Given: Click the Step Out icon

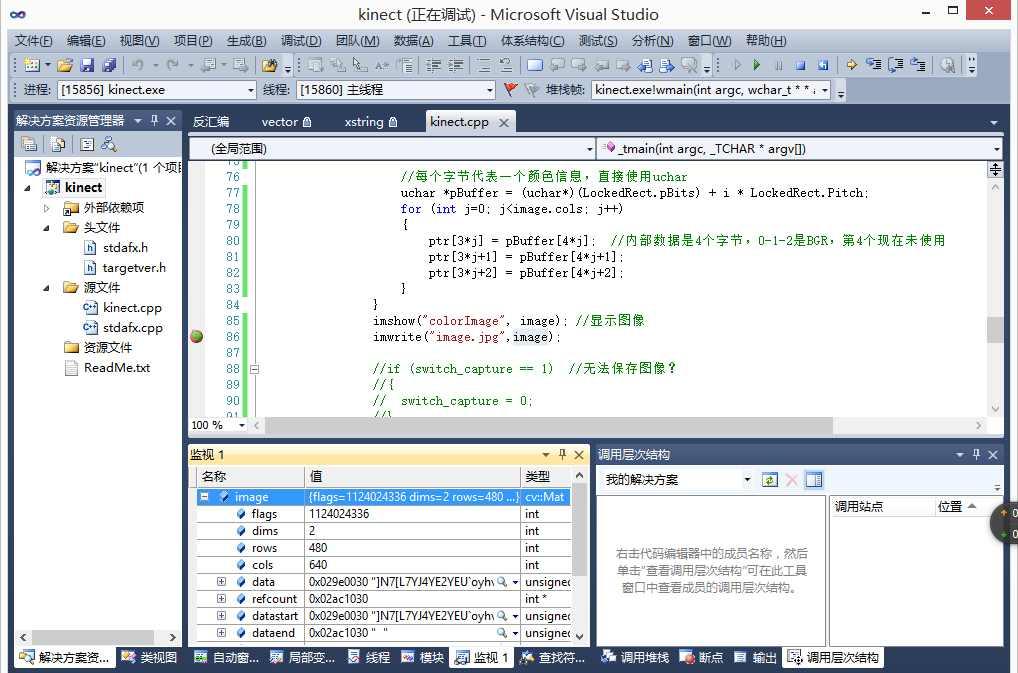Looking at the screenshot, I should tap(918, 65).
